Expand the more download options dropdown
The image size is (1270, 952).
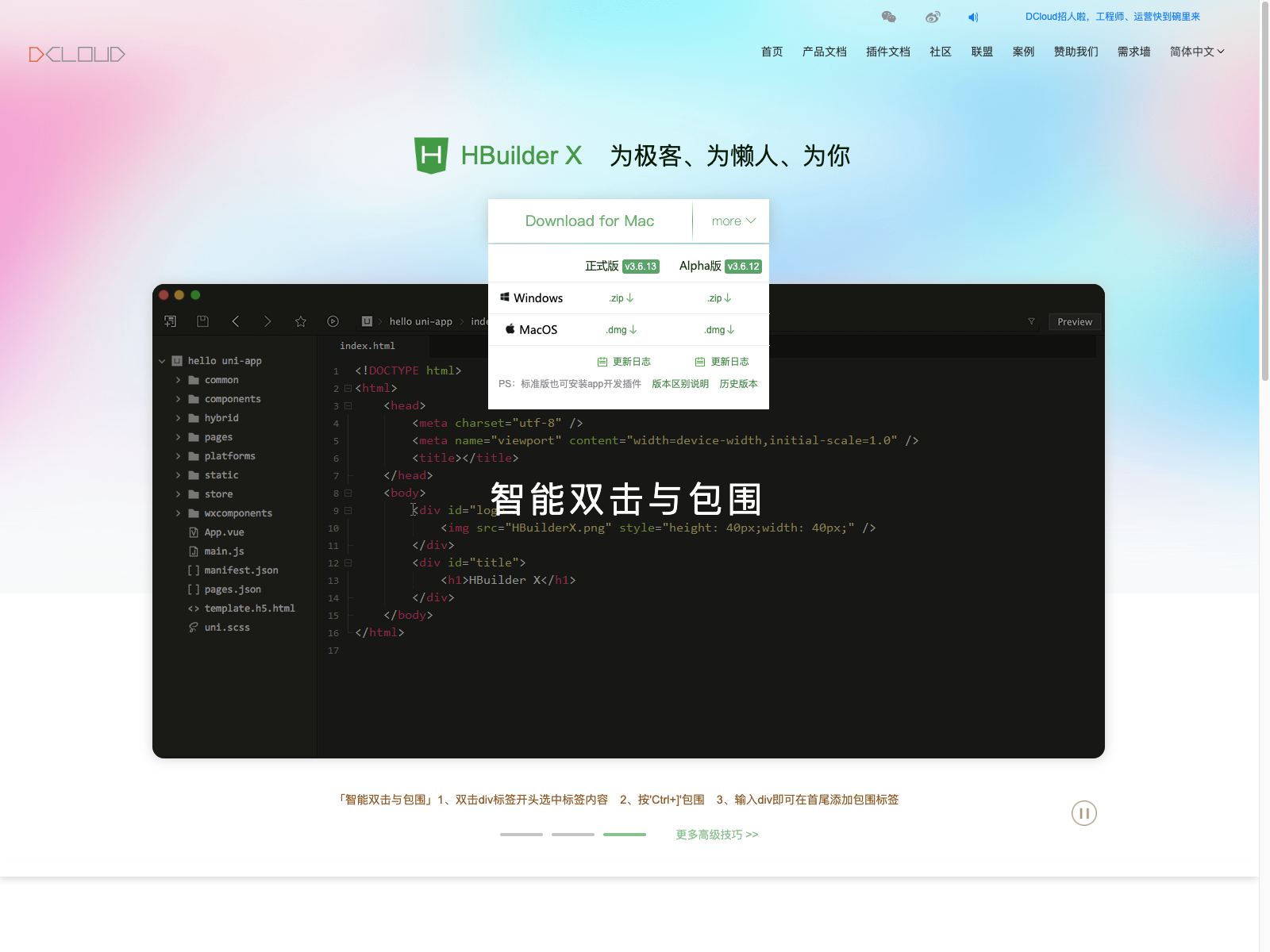point(734,221)
